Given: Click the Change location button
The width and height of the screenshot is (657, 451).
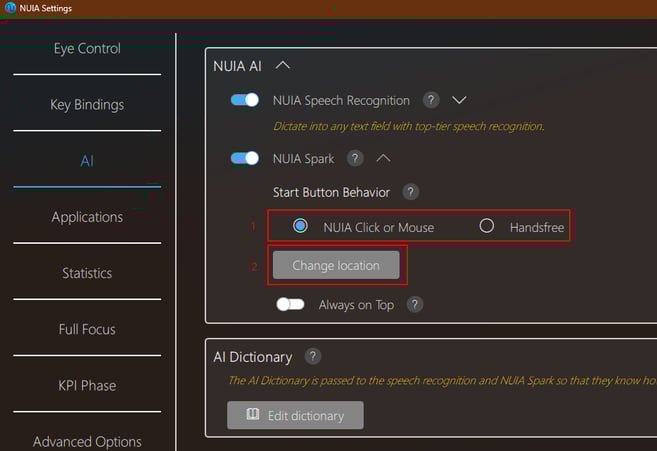Looking at the screenshot, I should 336,265.
